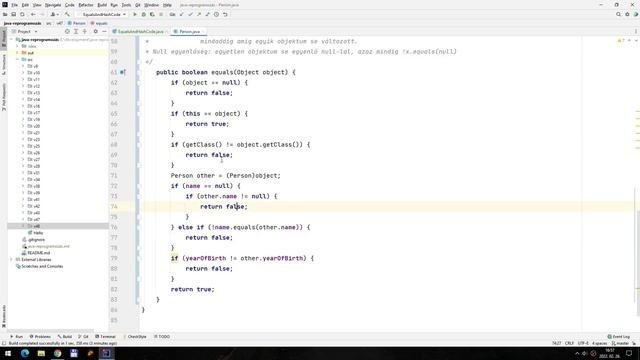Navigate forward with the right arrow

tap(42, 14)
